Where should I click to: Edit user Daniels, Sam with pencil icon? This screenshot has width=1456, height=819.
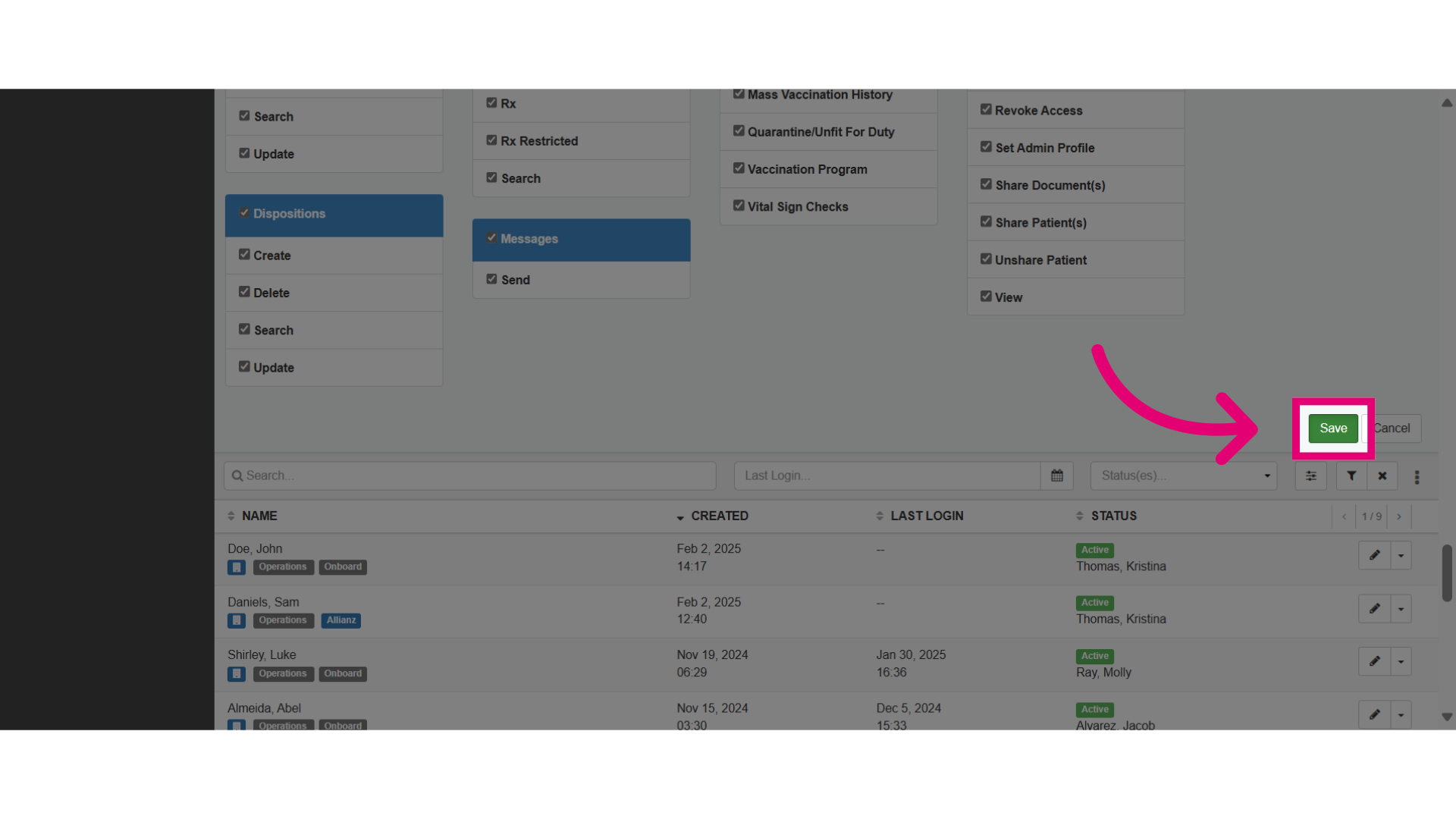[1374, 608]
